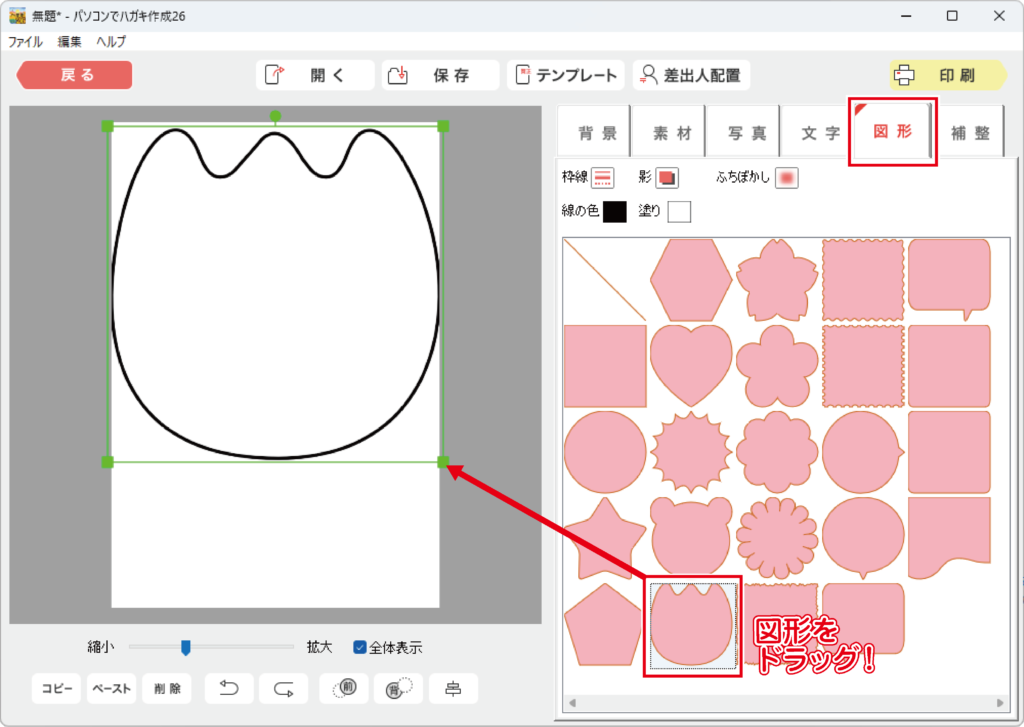Click the redo arrow button
Viewport: 1024px width, 727px height.
click(x=283, y=688)
